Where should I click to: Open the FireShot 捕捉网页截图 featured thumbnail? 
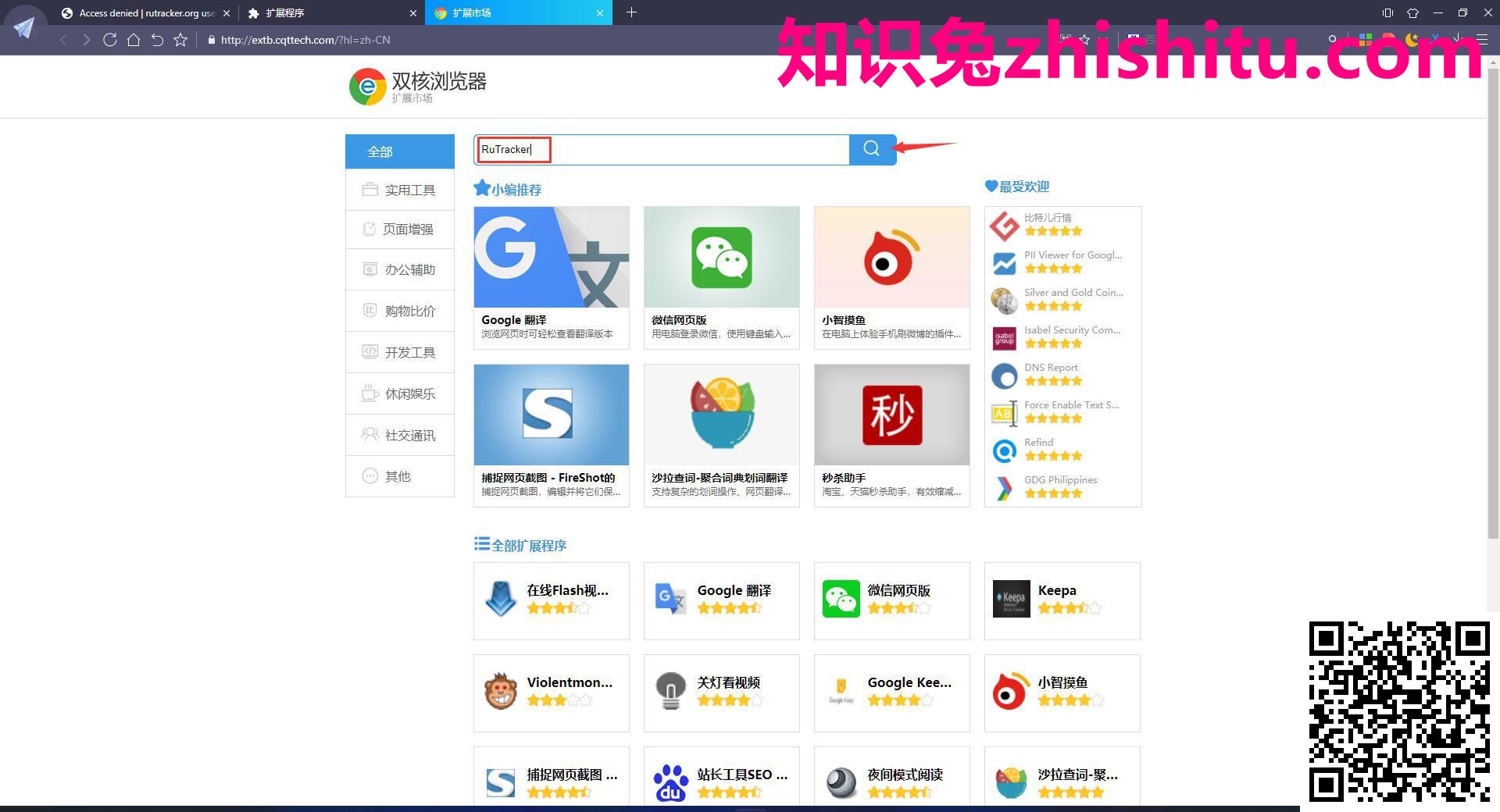551,415
